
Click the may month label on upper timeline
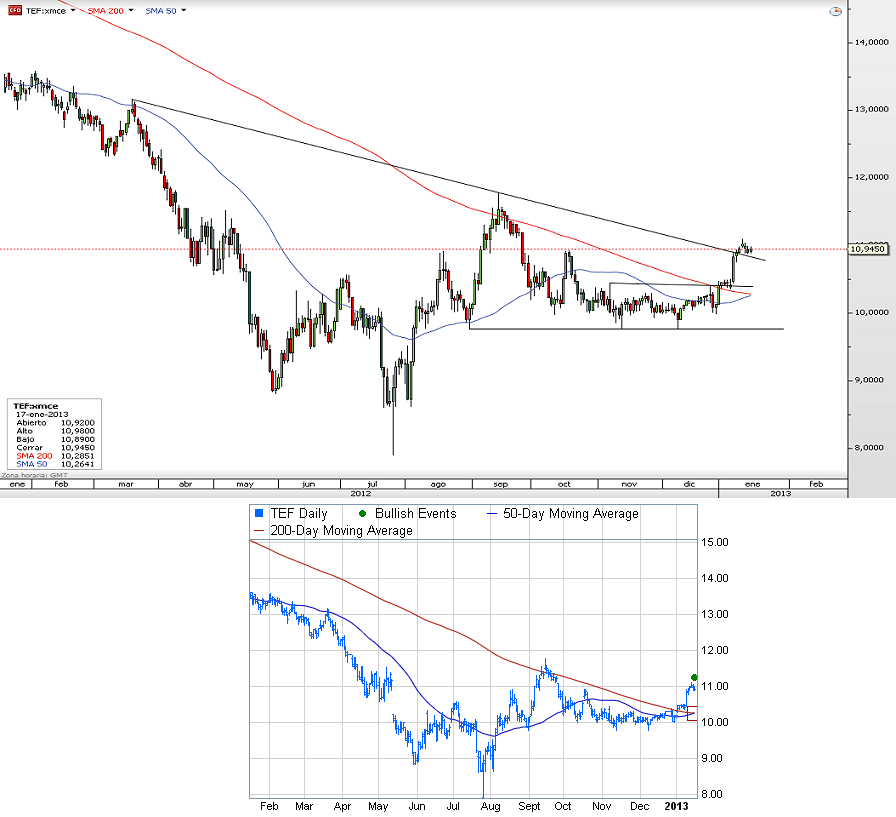coord(245,484)
